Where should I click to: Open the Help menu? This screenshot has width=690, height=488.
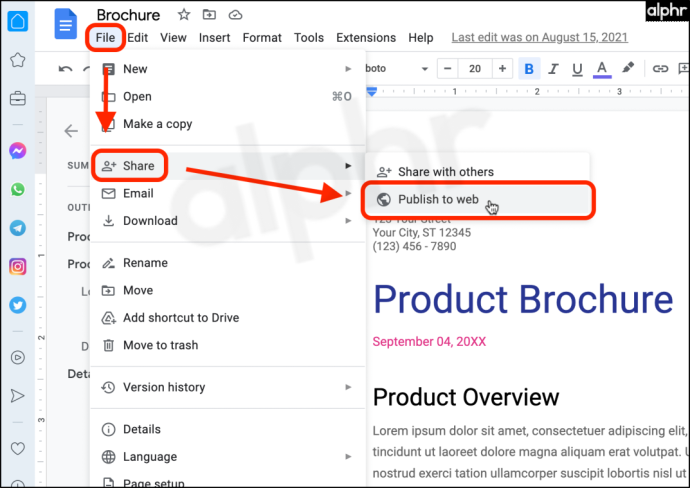421,37
